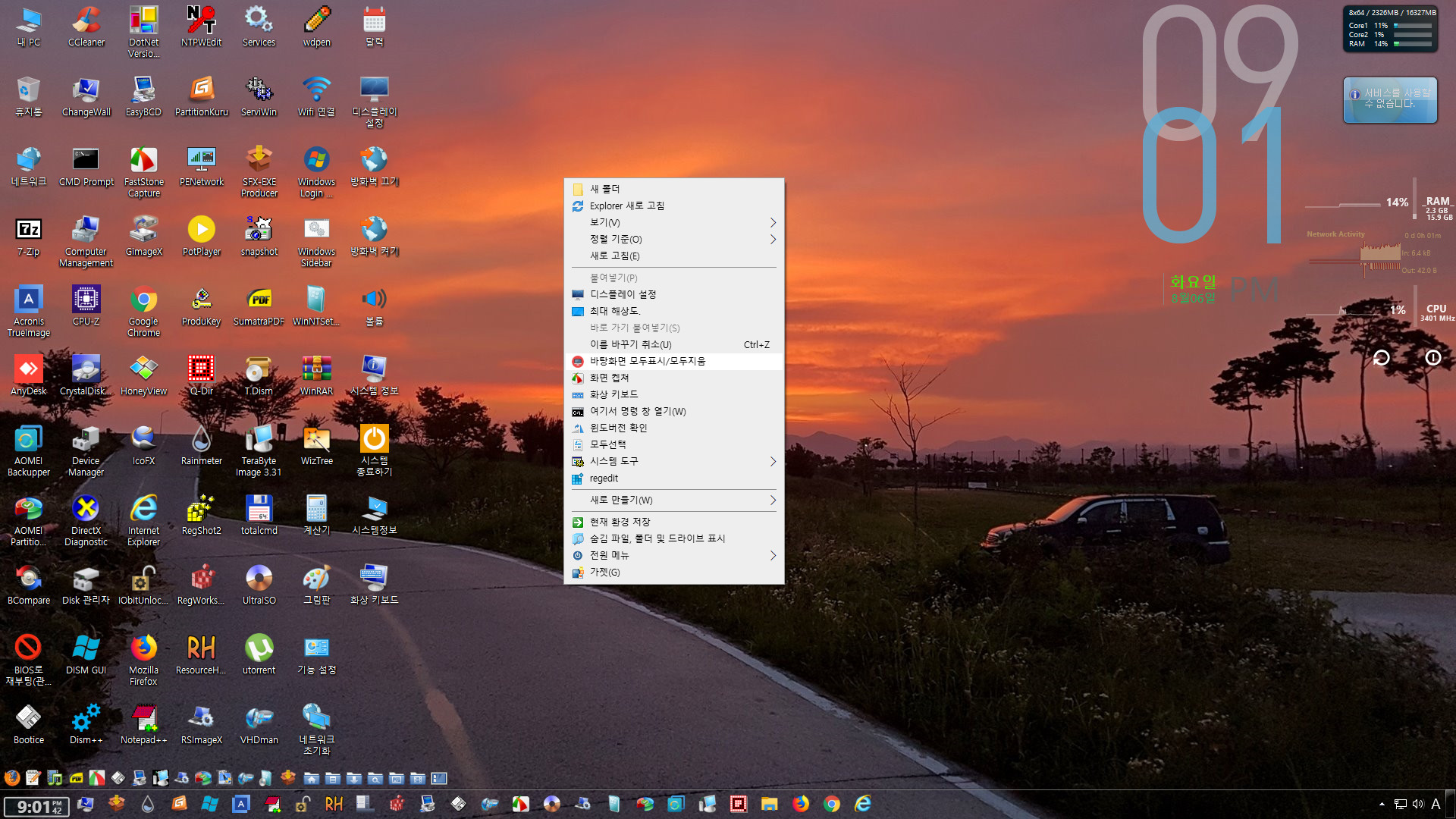Expand the 새로 만들기(W) submenu
Image resolution: width=1456 pixels, height=819 pixels.
tap(674, 500)
